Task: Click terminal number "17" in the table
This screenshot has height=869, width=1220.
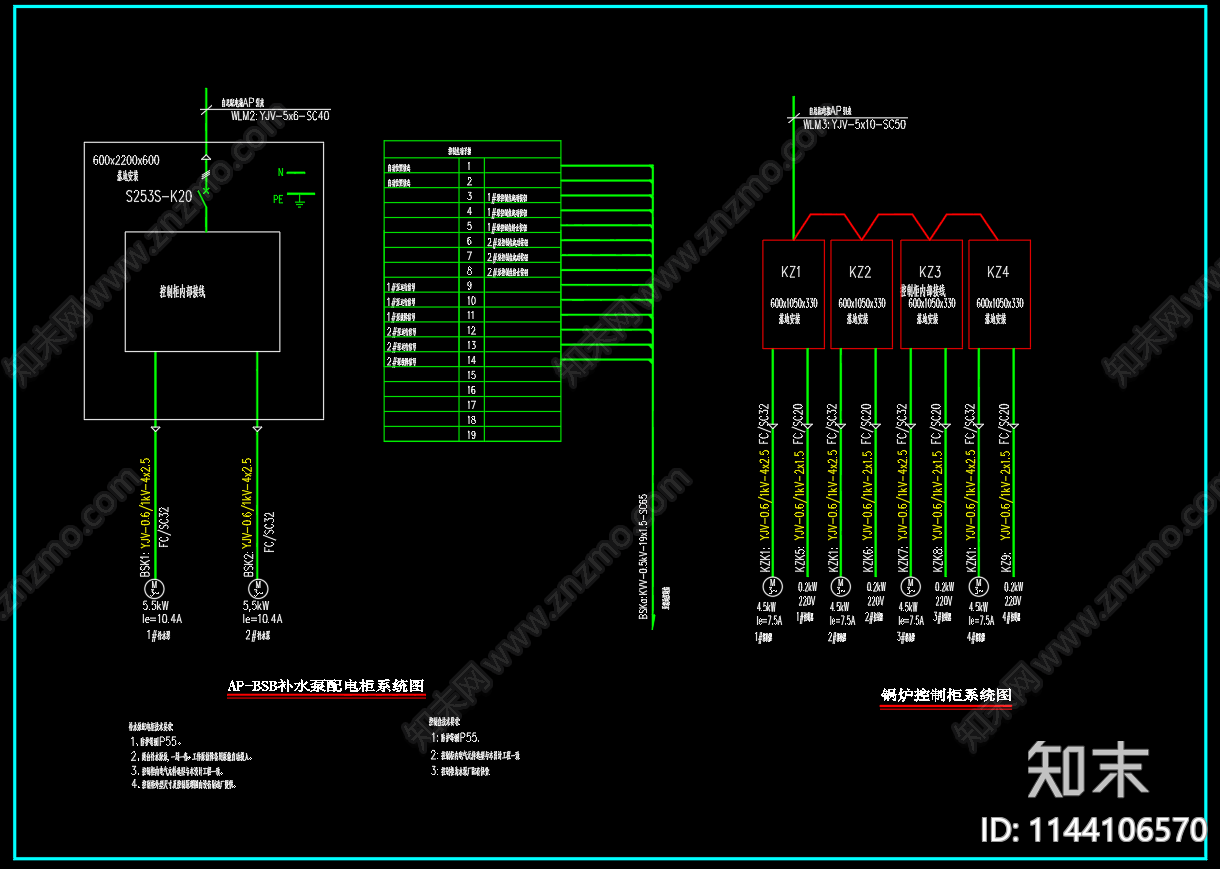Action: (470, 405)
